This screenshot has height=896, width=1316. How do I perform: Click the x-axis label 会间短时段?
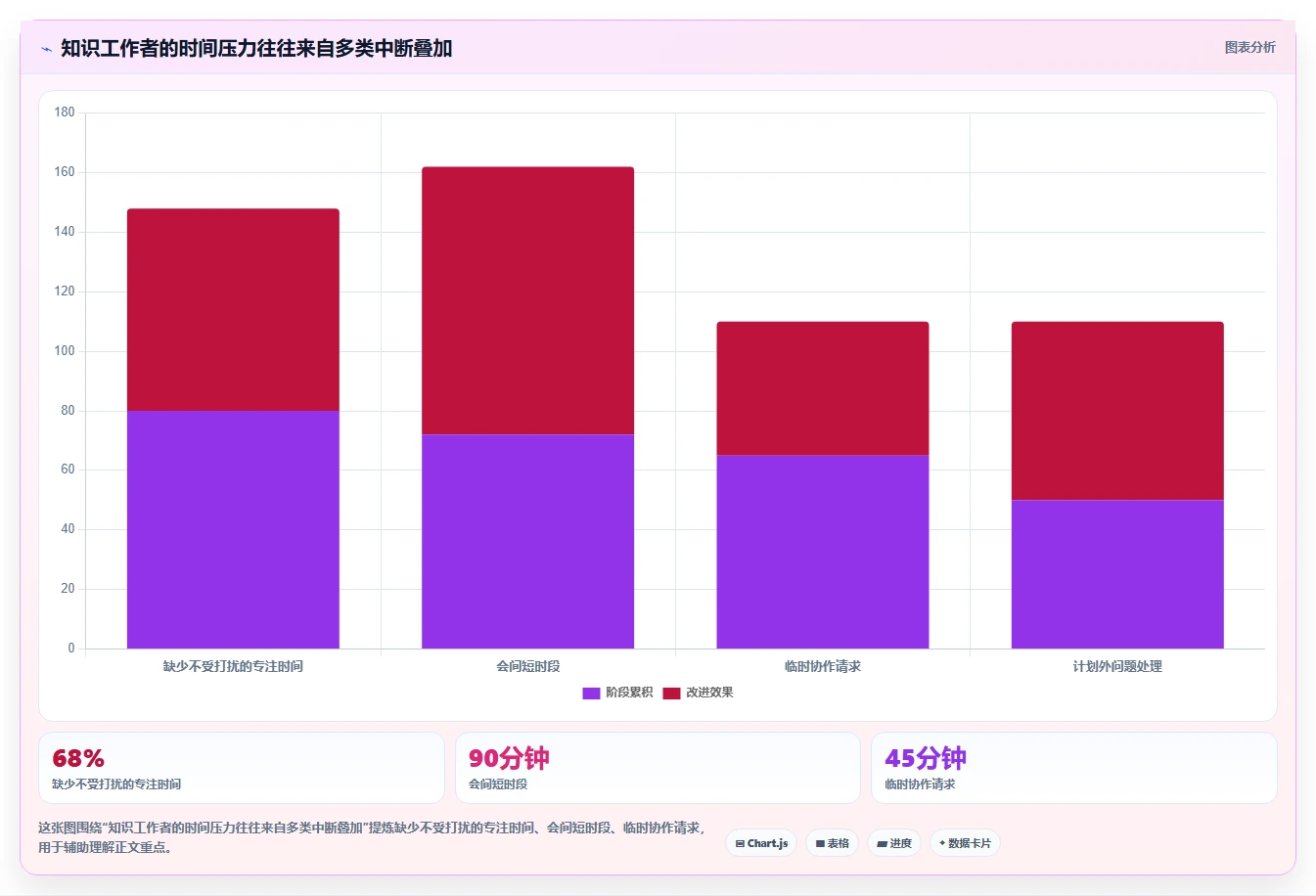pyautogui.click(x=528, y=666)
